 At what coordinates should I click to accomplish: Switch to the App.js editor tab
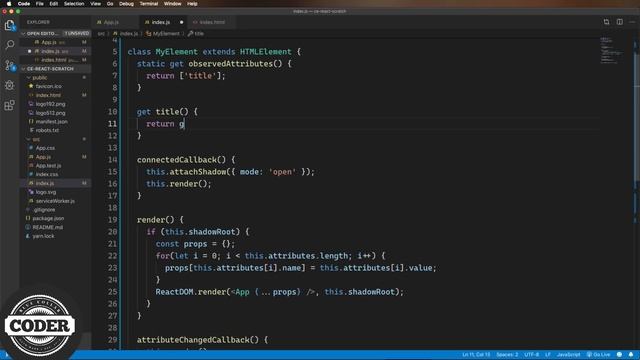tap(110, 22)
